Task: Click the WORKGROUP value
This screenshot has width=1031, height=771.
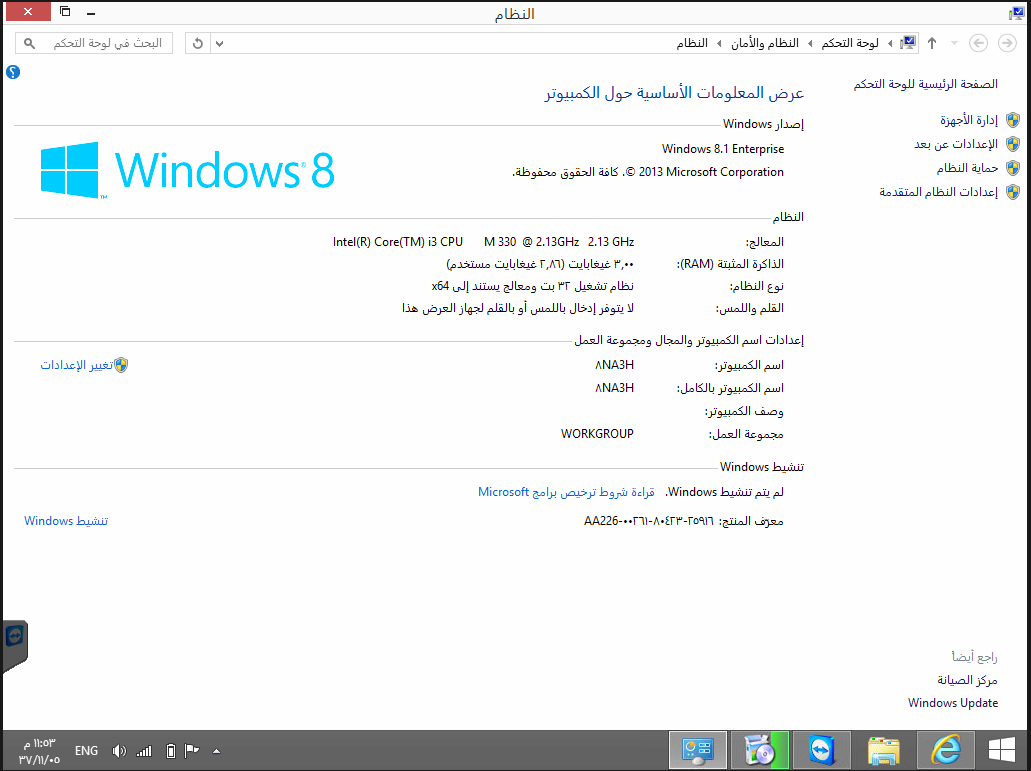Action: tap(597, 434)
